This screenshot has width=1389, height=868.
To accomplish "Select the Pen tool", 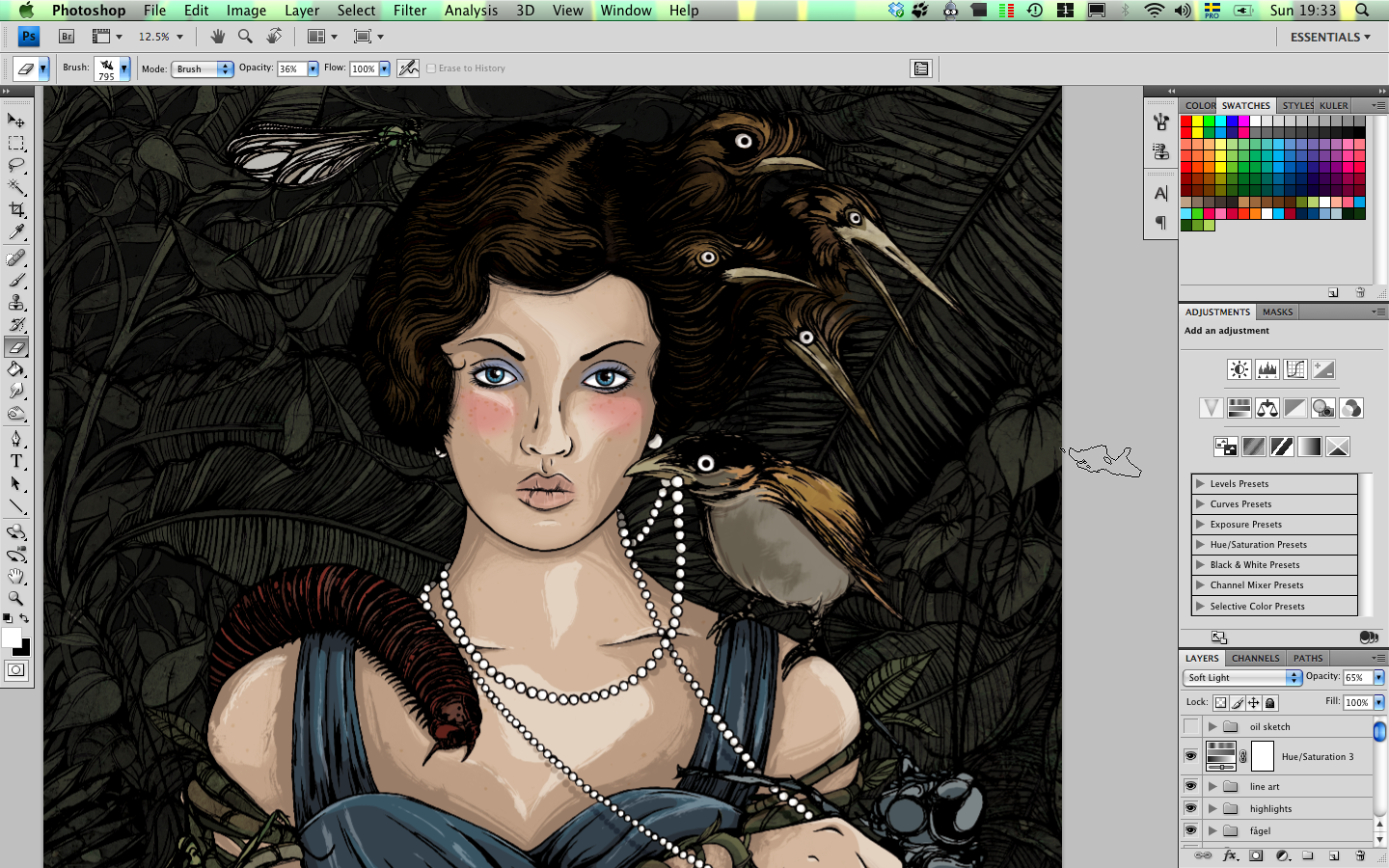I will point(16,439).
